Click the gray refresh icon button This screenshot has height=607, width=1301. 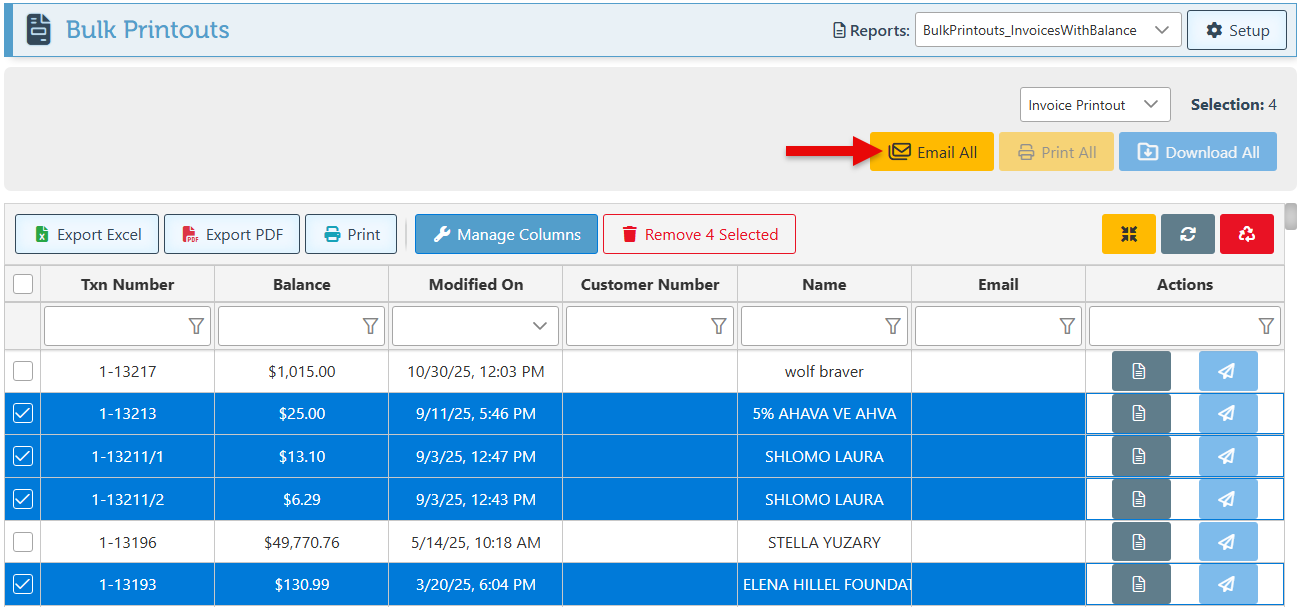point(1187,234)
